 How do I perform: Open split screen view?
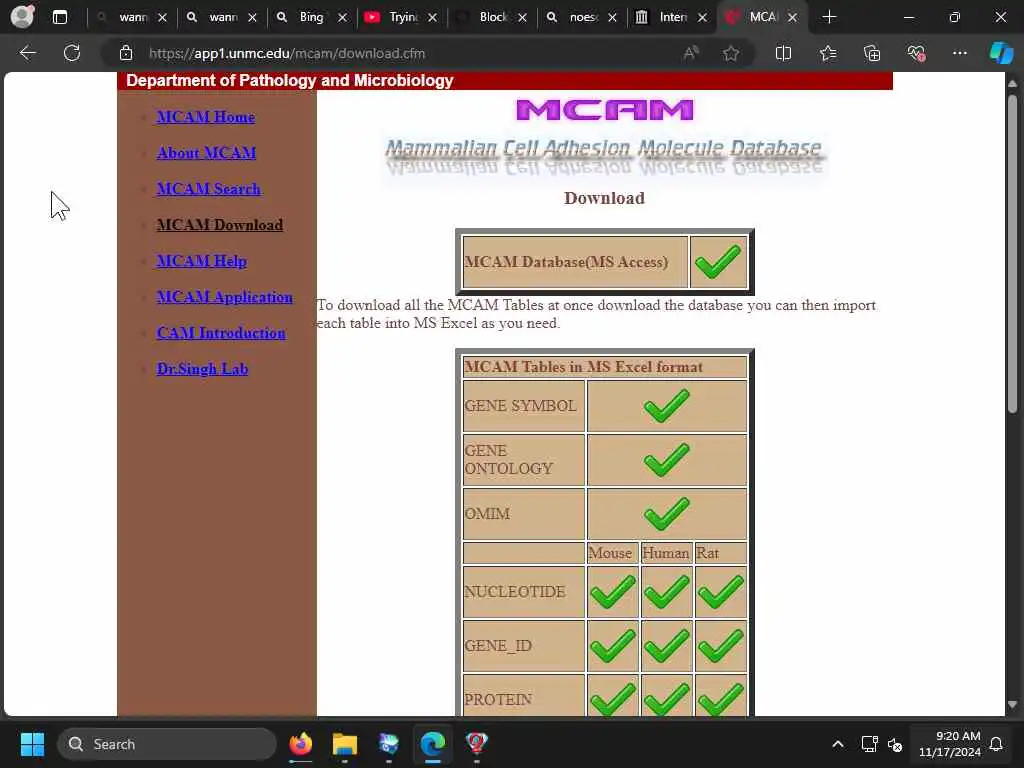[x=783, y=53]
